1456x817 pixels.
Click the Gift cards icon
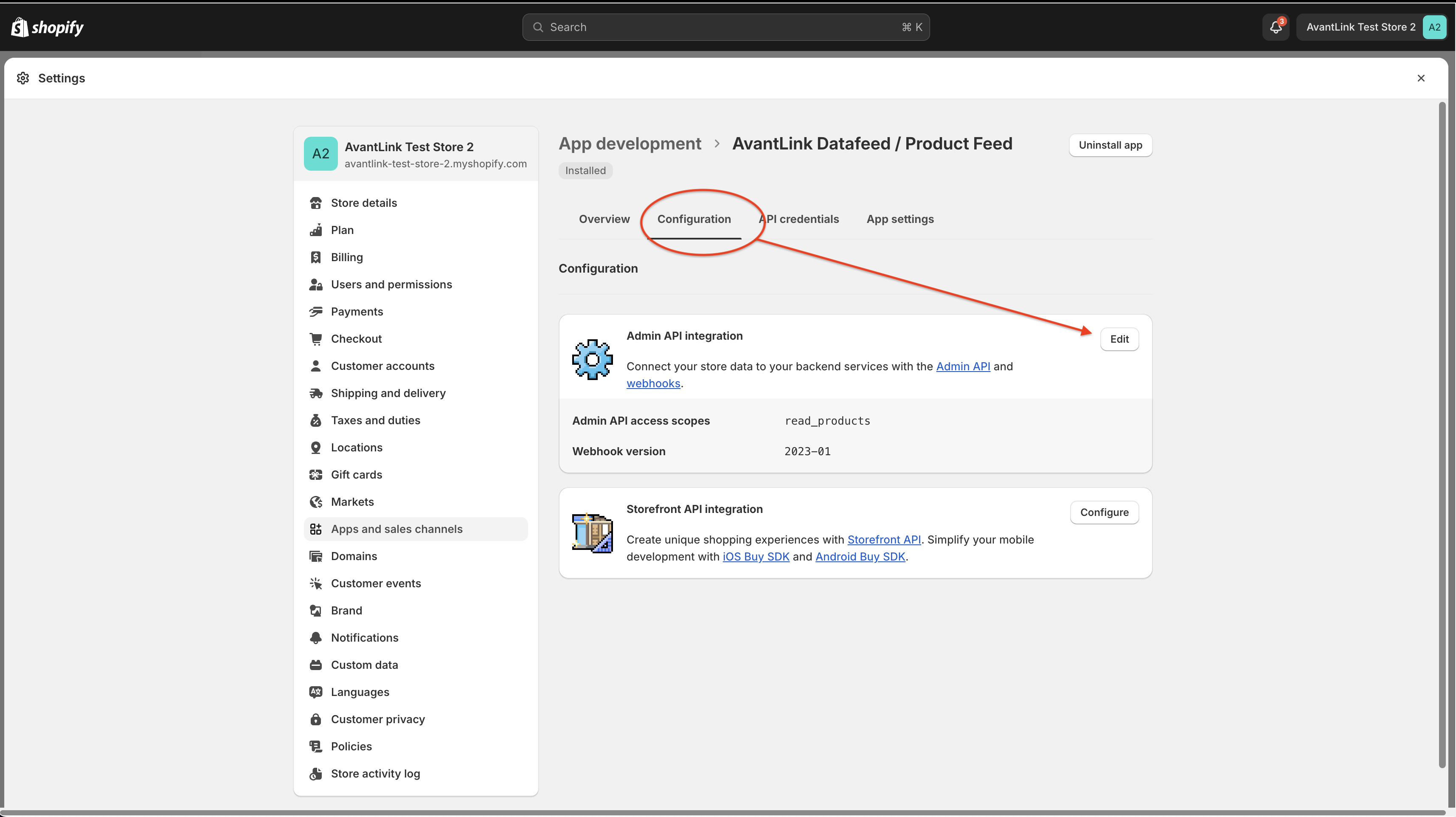point(315,474)
